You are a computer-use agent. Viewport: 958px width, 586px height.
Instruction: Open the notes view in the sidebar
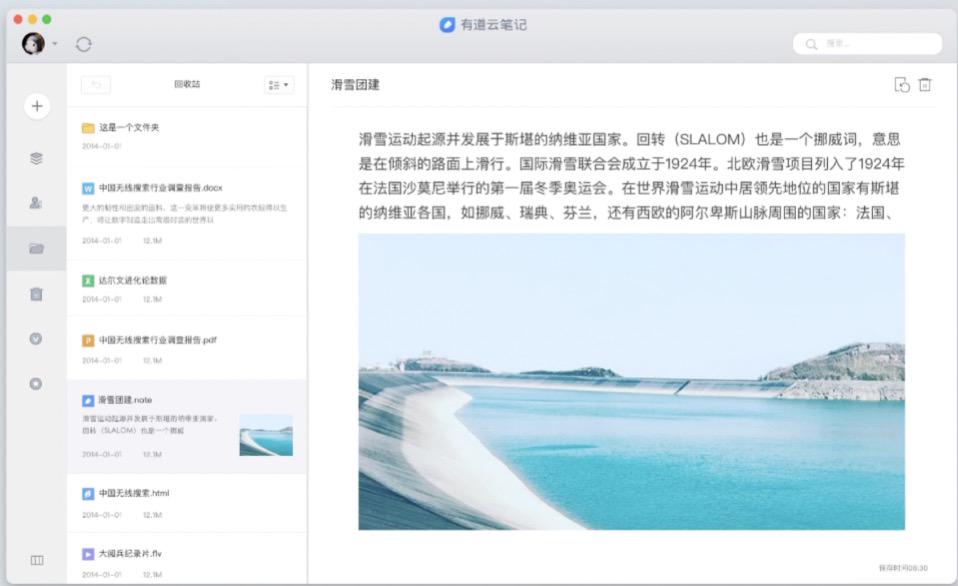click(36, 157)
